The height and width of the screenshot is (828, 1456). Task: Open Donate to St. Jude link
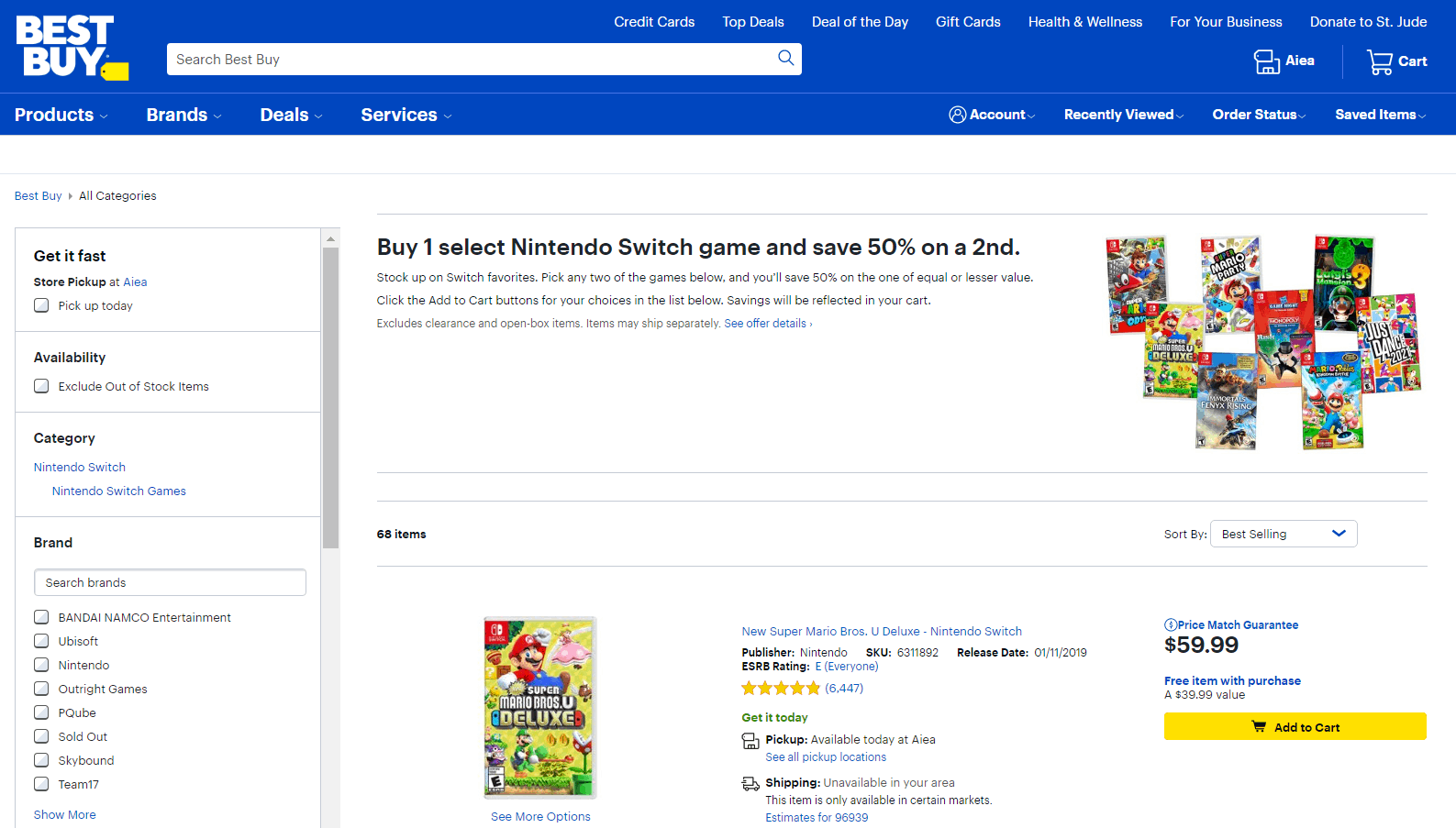point(1368,22)
